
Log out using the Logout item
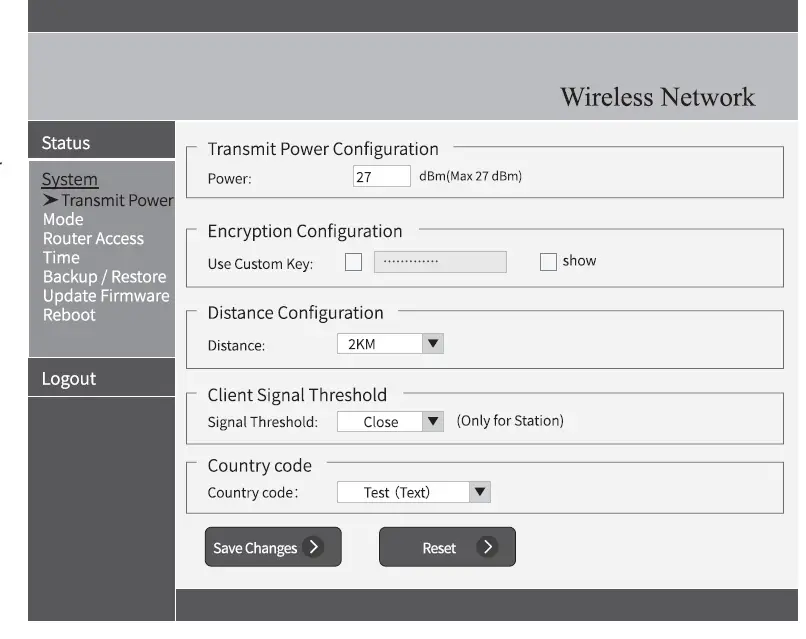[101, 378]
